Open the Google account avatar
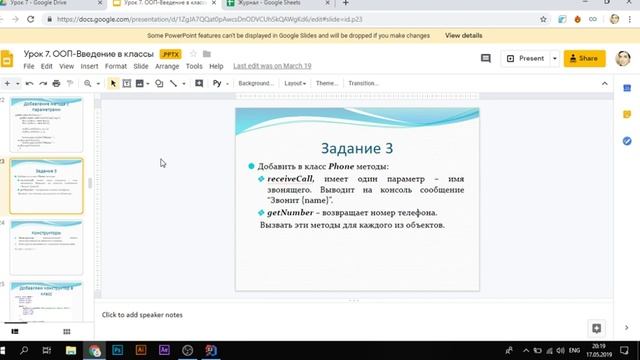The height and width of the screenshot is (360, 640). coord(623,58)
